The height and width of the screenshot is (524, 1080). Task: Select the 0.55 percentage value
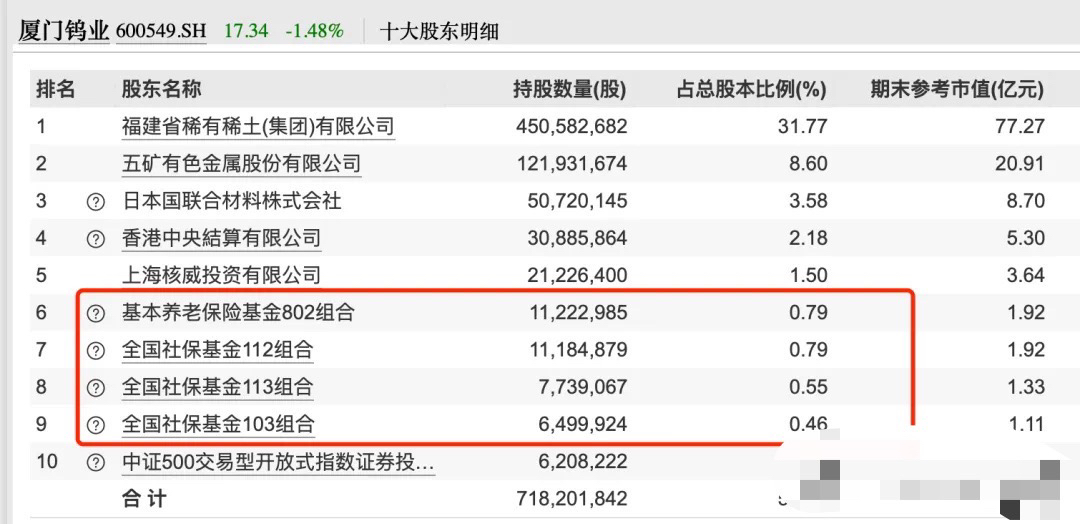click(809, 387)
